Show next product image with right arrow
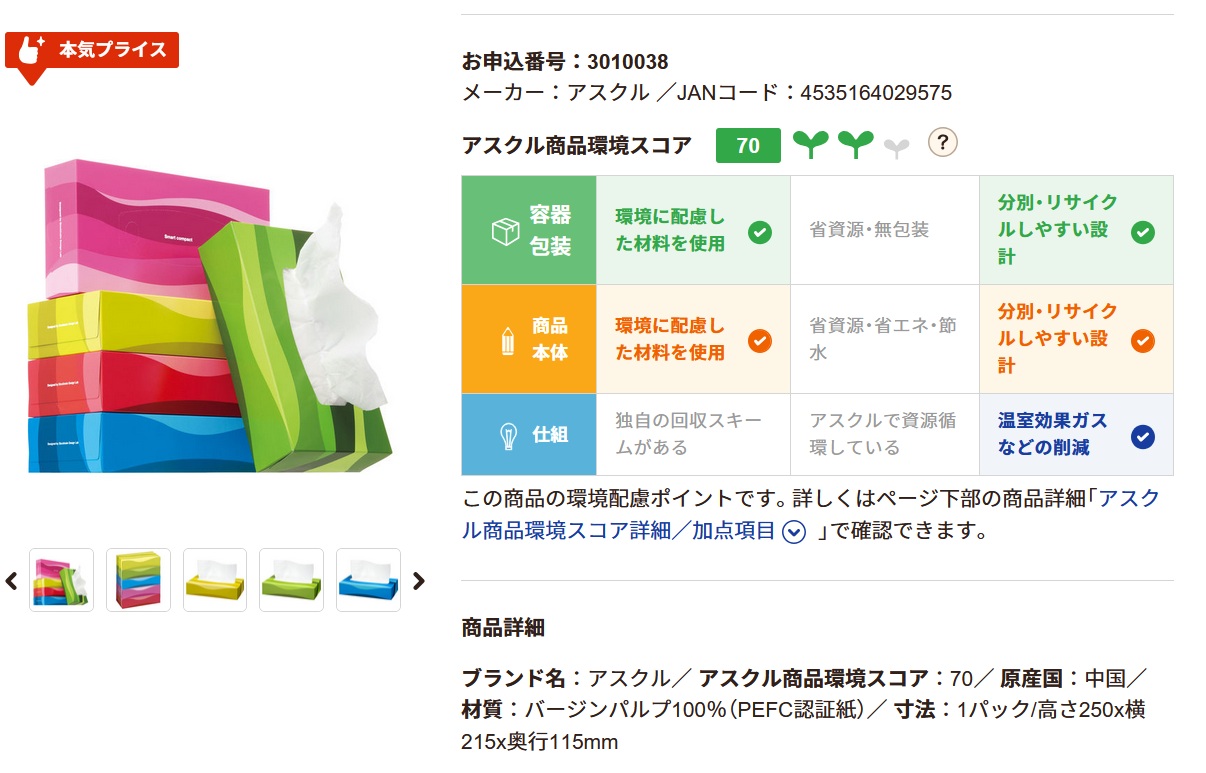Viewport: 1206px width, 773px height. 420,580
